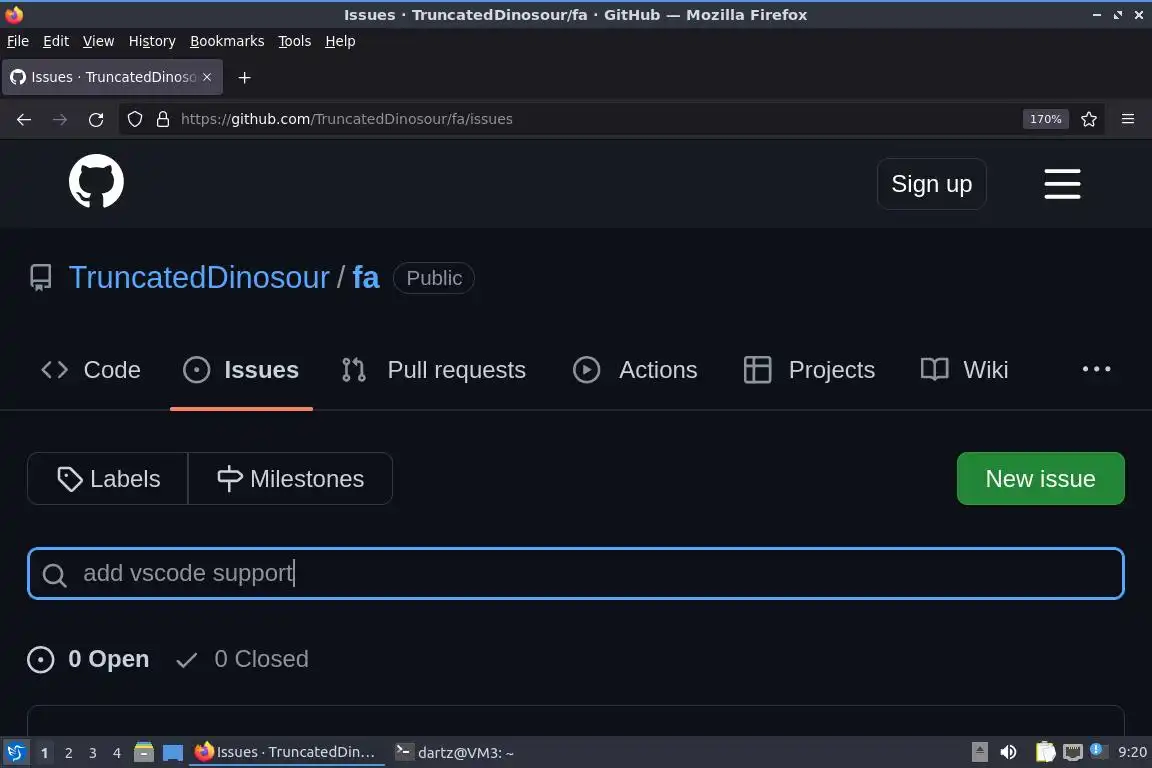Open the Tools menu

point(295,41)
